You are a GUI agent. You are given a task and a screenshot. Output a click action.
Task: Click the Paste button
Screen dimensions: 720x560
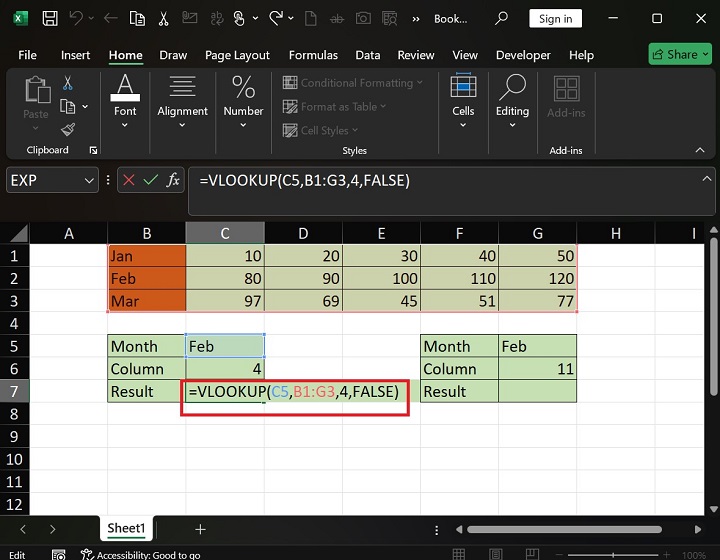pyautogui.click(x=36, y=102)
